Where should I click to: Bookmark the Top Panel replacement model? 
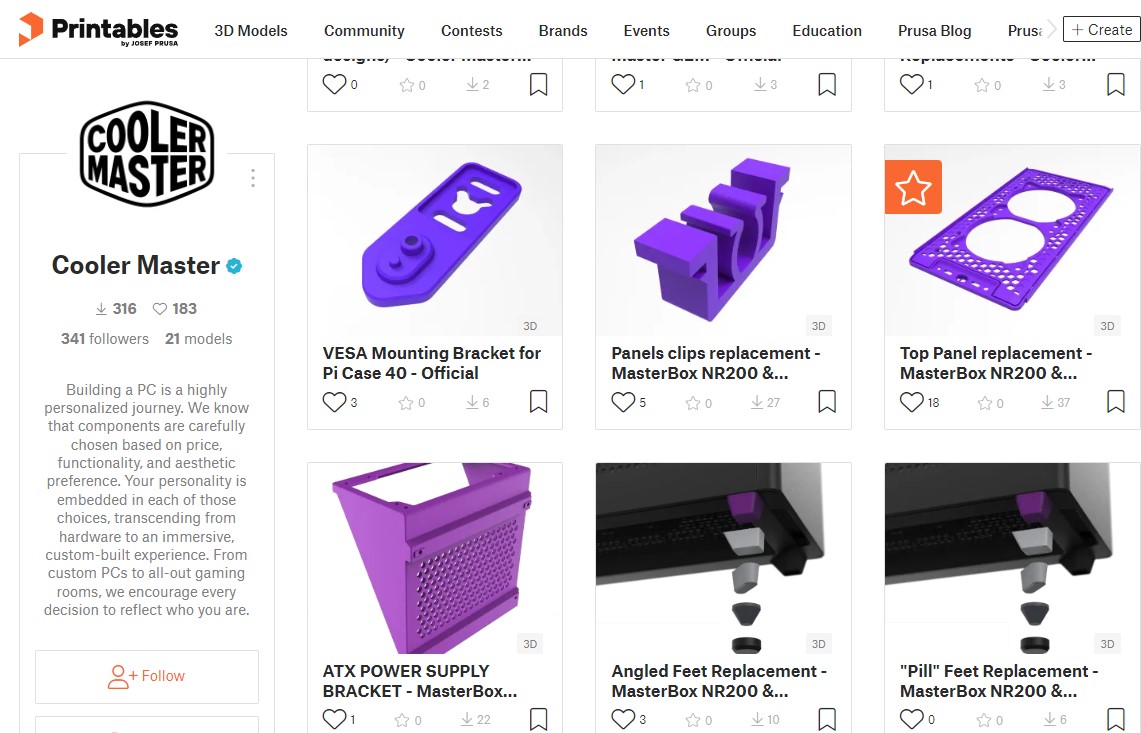(1115, 401)
